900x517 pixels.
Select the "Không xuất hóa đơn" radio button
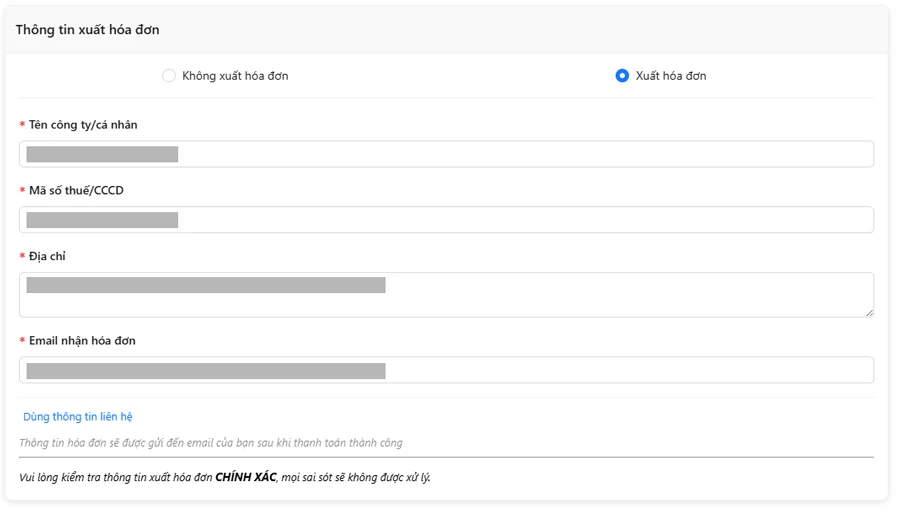[x=169, y=76]
